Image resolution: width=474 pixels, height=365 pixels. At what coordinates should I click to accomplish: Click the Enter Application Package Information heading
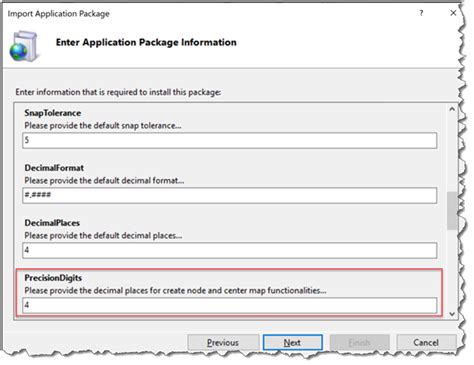pos(146,42)
